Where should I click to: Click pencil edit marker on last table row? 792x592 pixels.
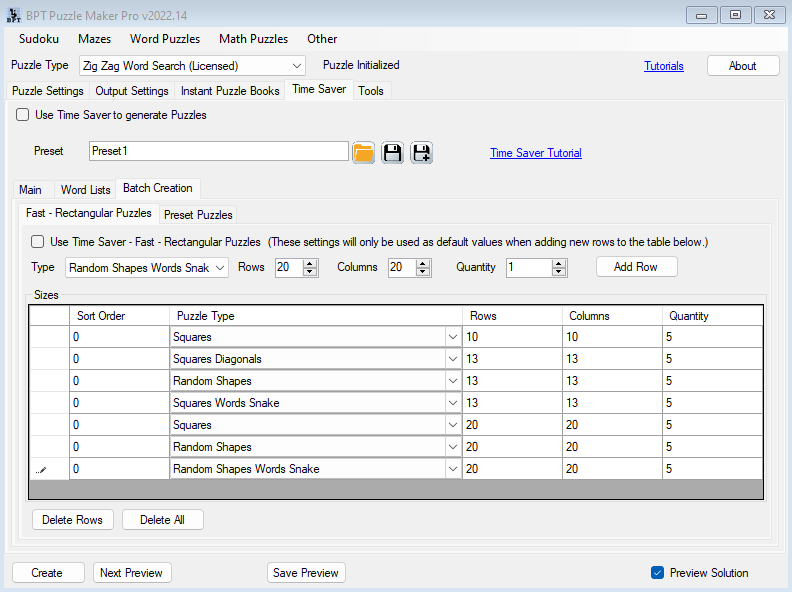41,470
